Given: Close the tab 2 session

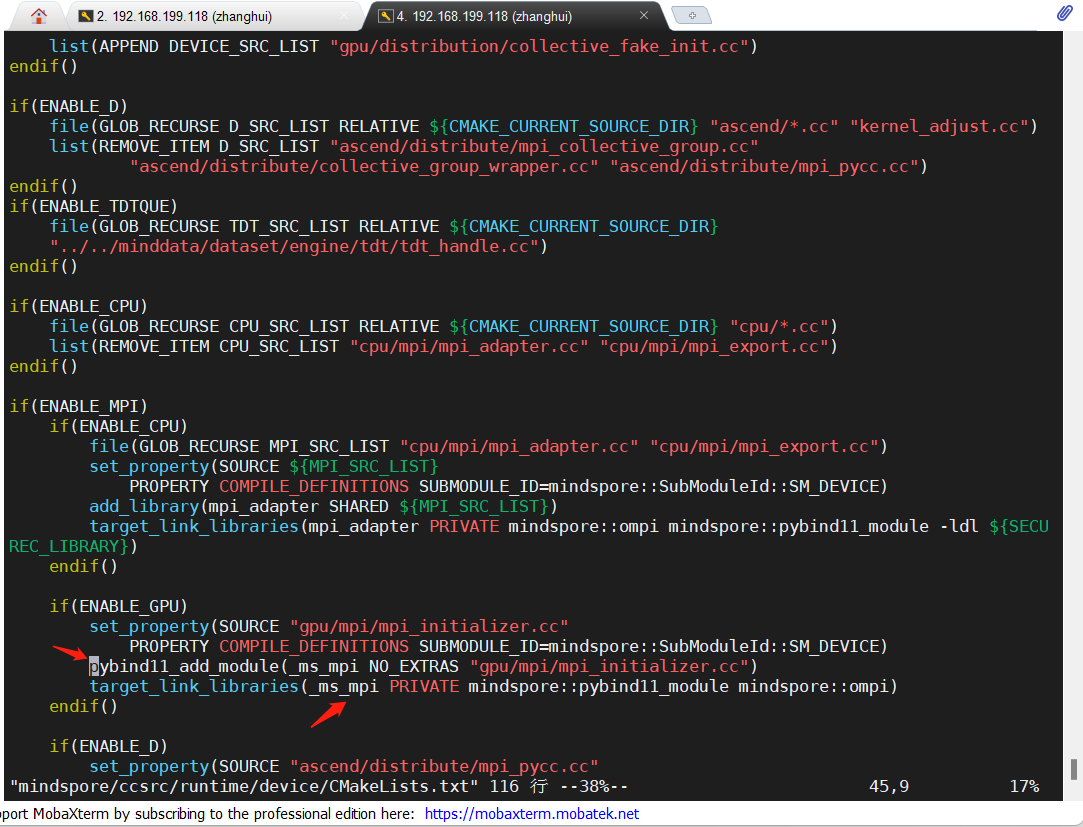Looking at the screenshot, I should point(344,15).
